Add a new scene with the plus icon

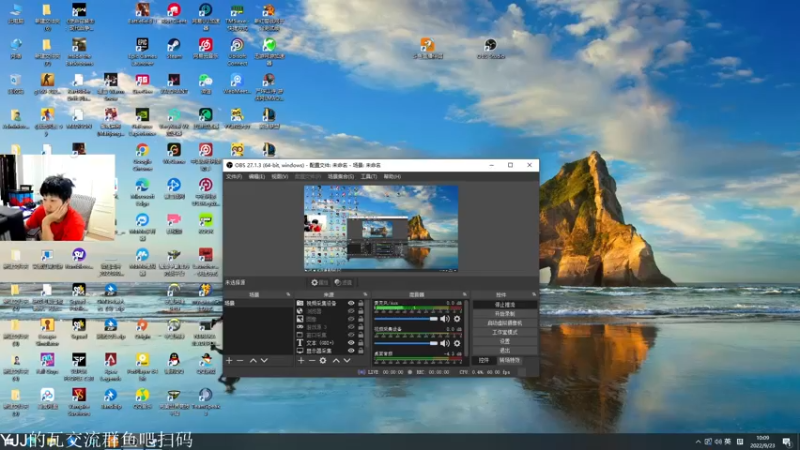(x=229, y=361)
